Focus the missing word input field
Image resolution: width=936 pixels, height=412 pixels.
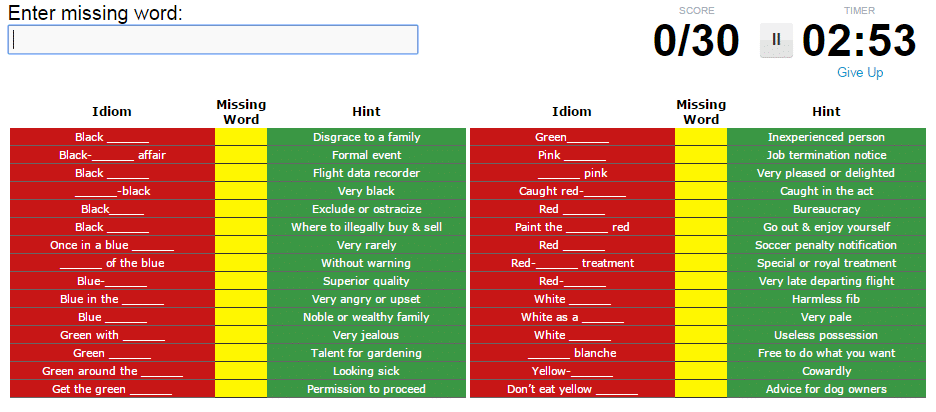coord(213,39)
